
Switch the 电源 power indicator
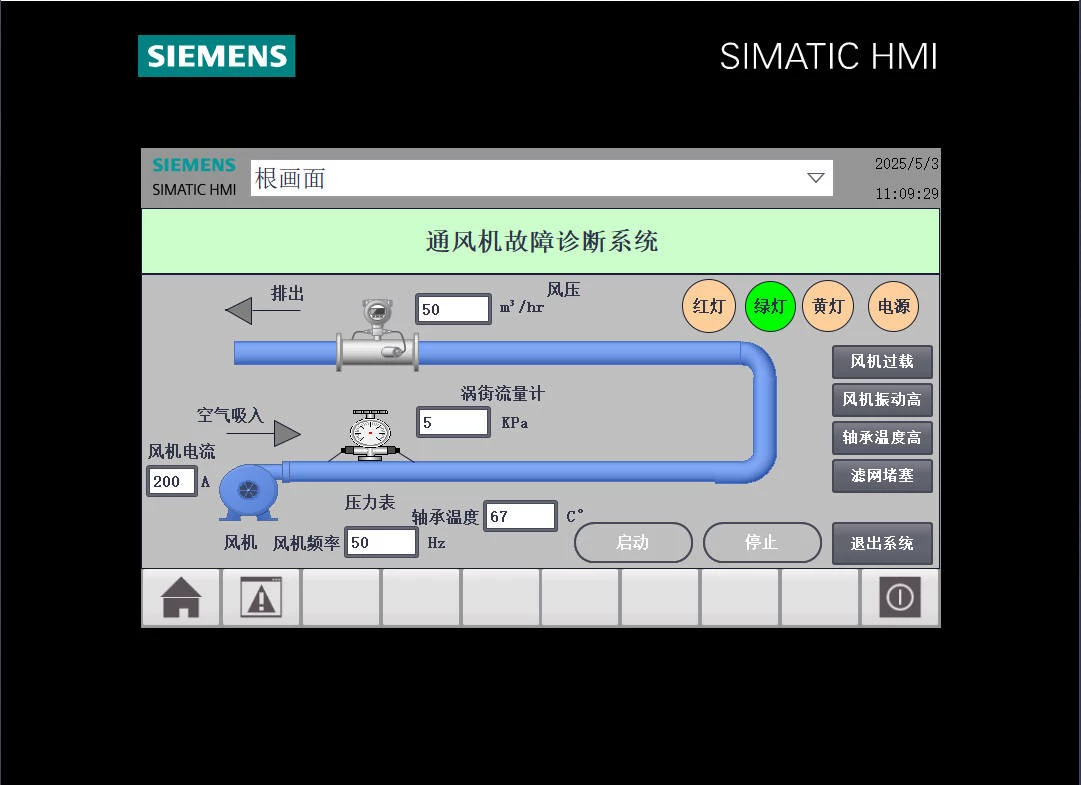pyautogui.click(x=893, y=306)
